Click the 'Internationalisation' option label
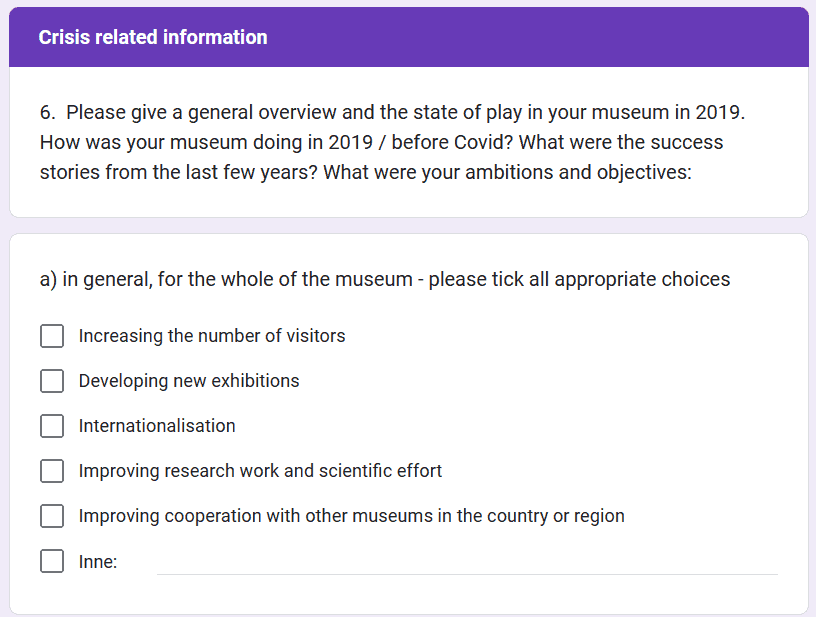Image resolution: width=816 pixels, height=617 pixels. coord(157,426)
